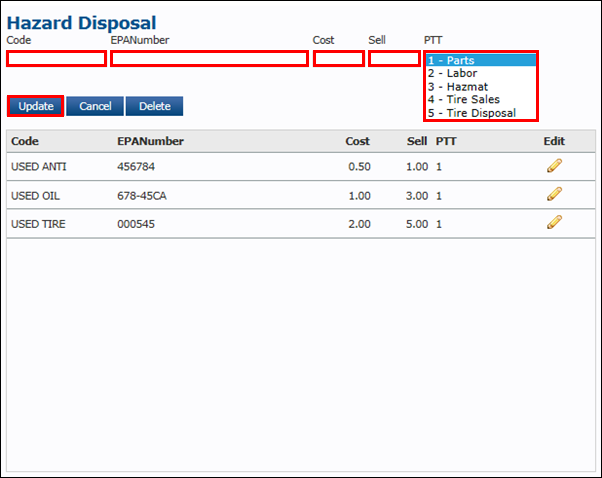Click the Edit column header

point(554,141)
